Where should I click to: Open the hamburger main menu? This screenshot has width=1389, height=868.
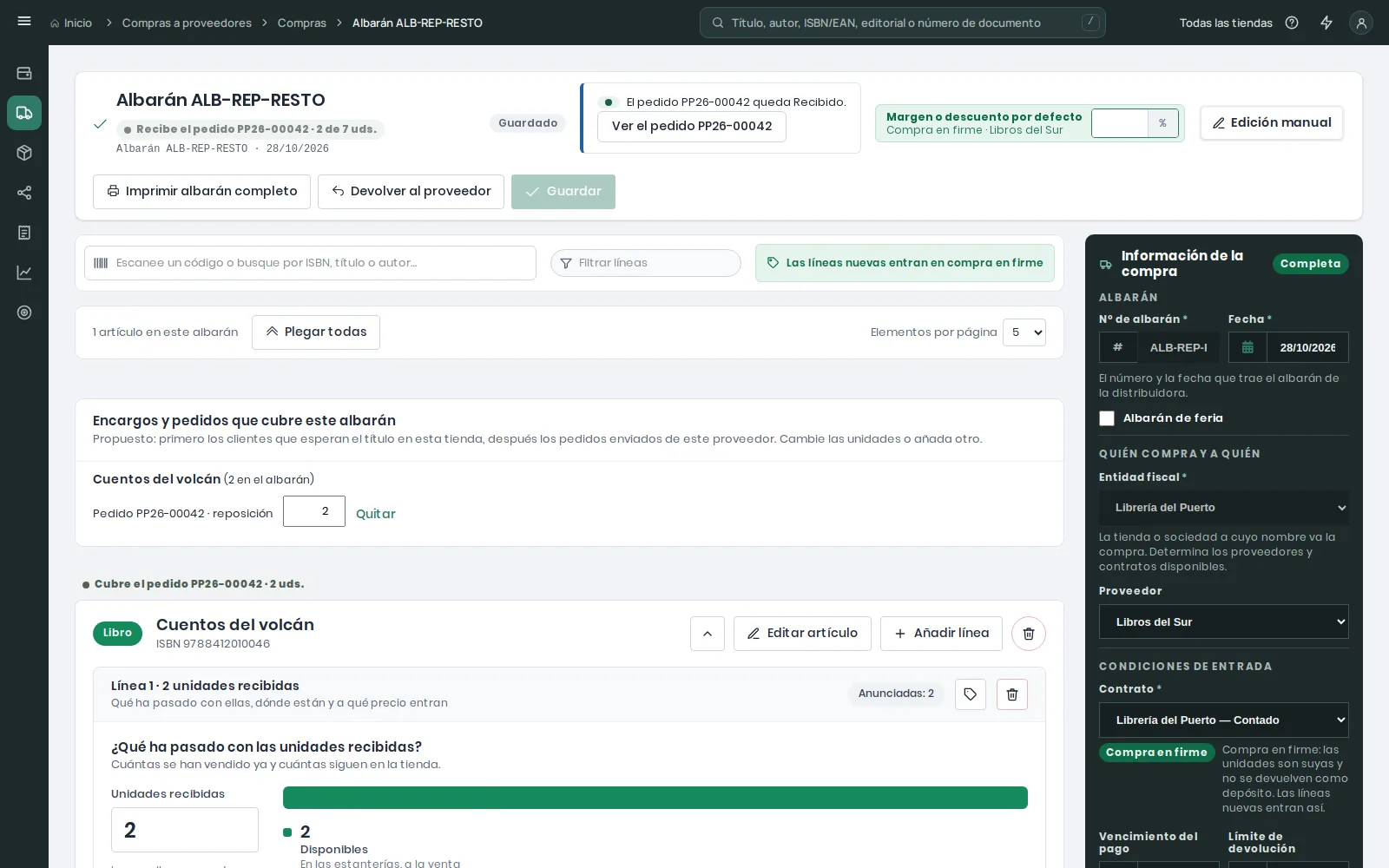[24, 22]
